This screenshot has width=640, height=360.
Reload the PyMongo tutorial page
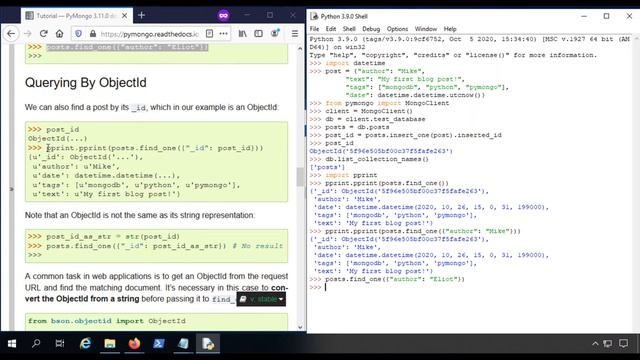(44, 33)
